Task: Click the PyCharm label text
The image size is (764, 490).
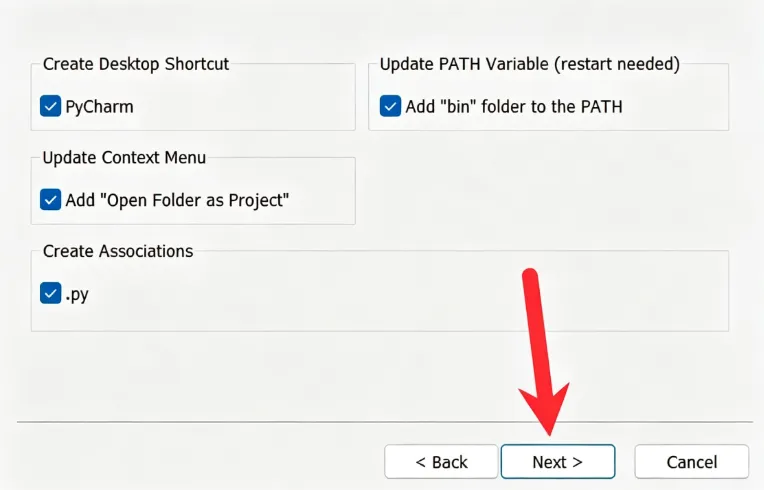Action: [99, 107]
